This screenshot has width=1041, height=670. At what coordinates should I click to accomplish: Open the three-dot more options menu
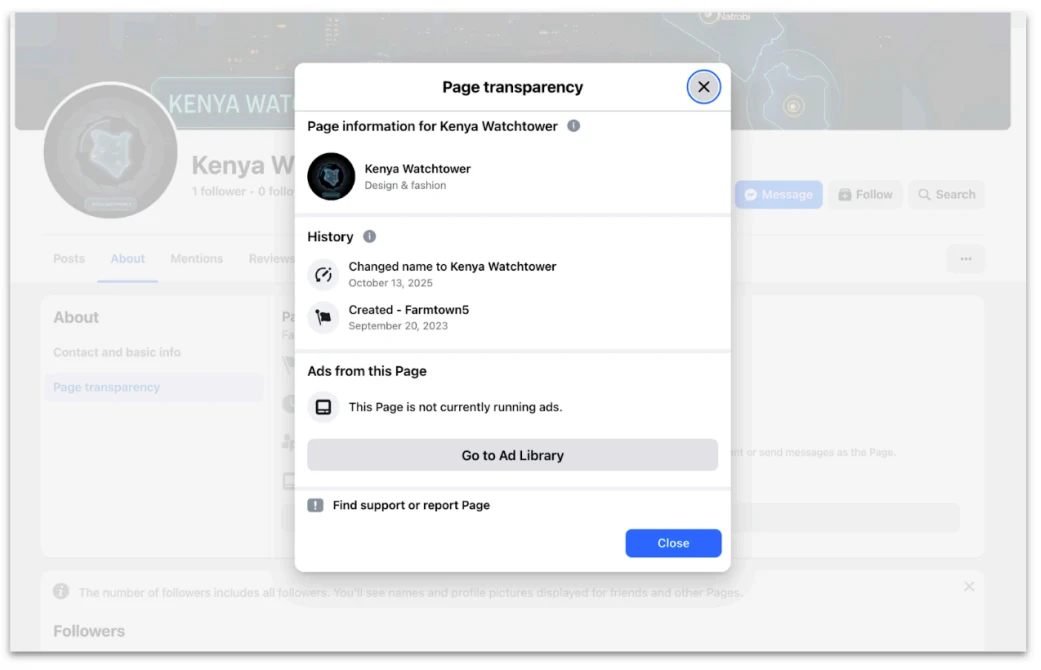click(965, 258)
